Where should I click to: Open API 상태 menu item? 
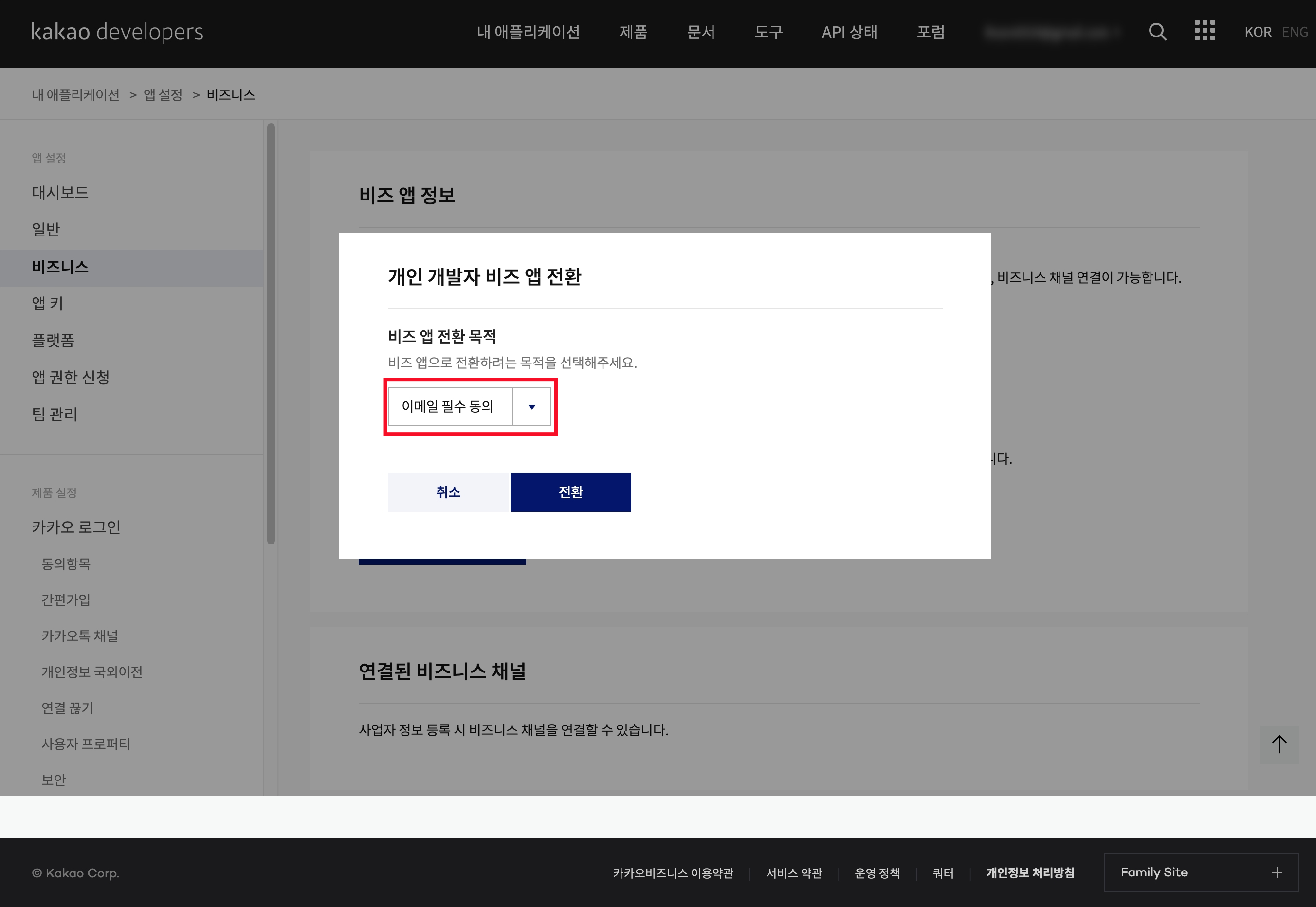point(849,33)
